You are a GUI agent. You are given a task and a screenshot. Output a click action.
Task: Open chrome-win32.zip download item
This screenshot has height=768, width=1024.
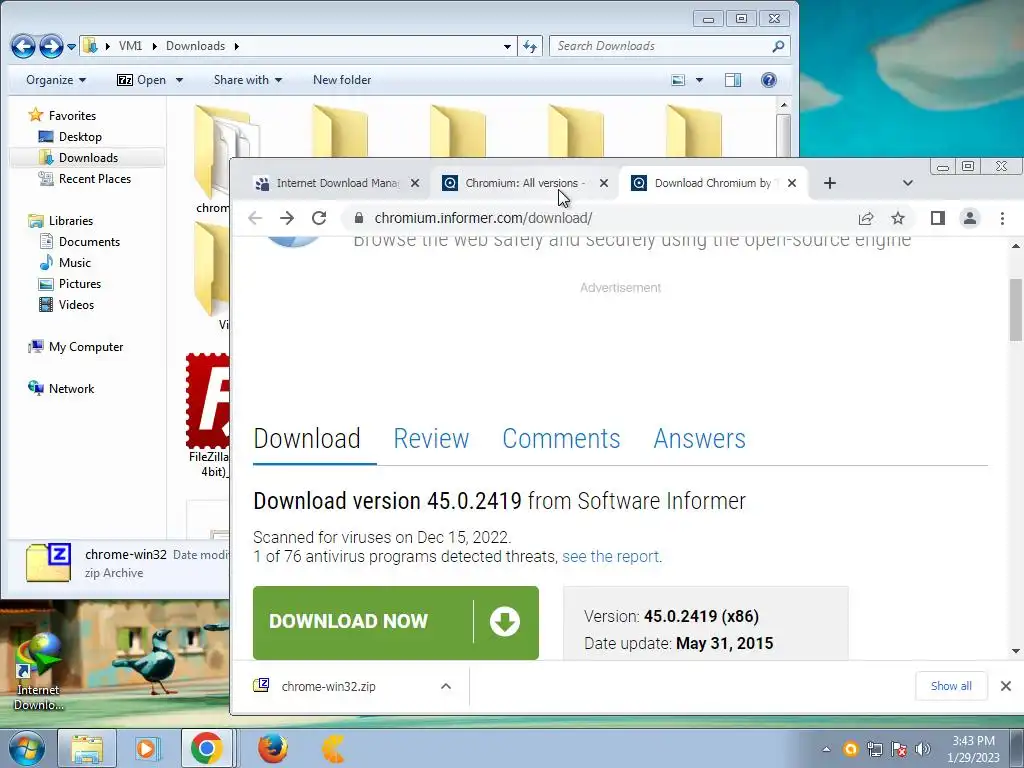point(328,686)
